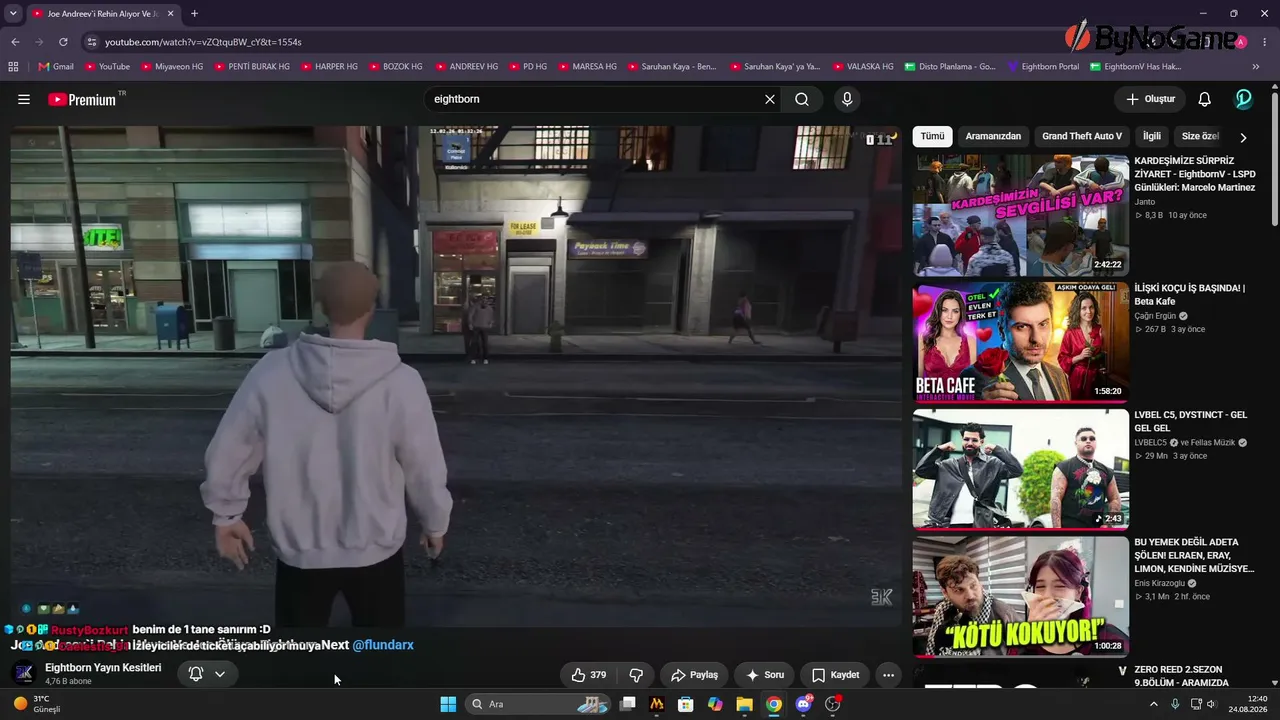Like the video with 379 likes
1280x720 pixels.
pos(588,675)
